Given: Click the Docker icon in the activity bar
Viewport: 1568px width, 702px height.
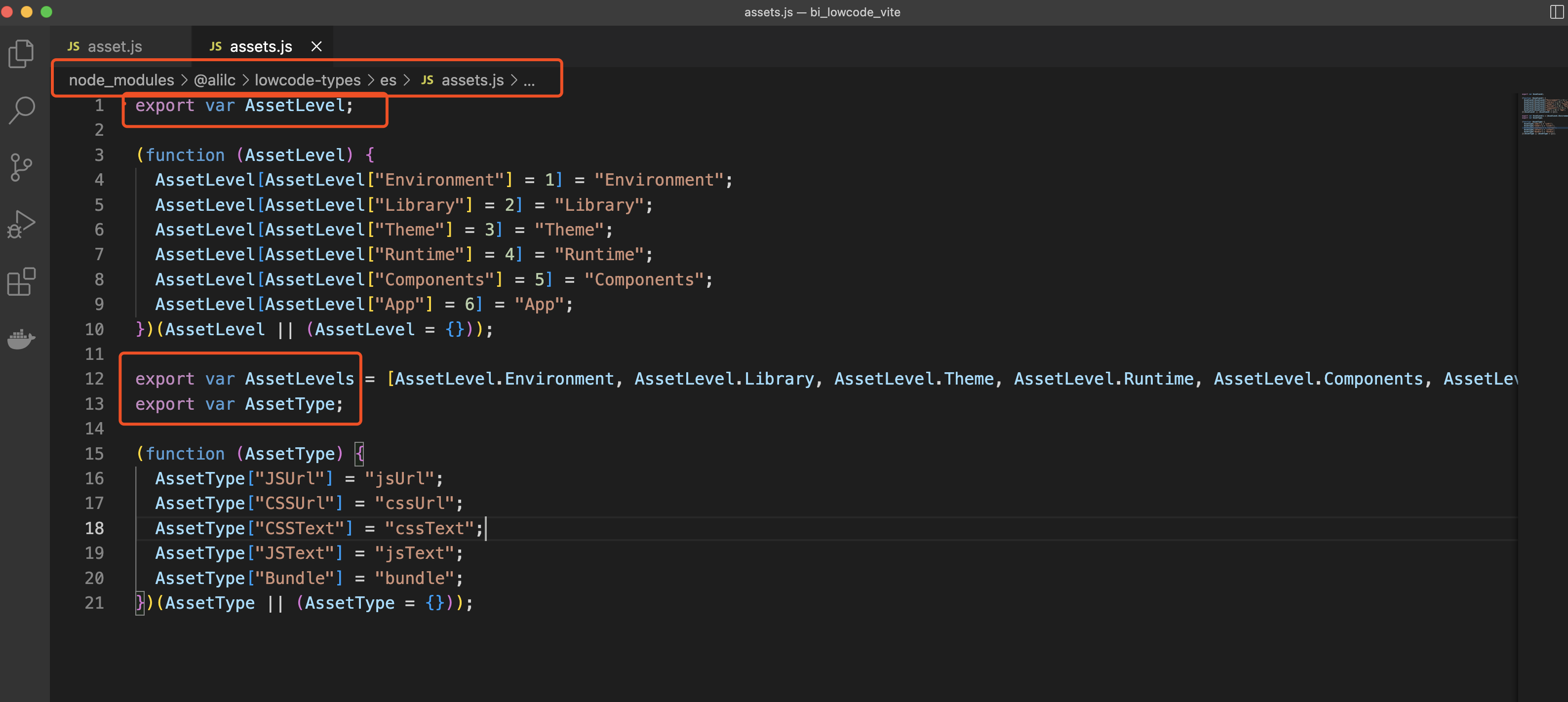Looking at the screenshot, I should pyautogui.click(x=21, y=339).
